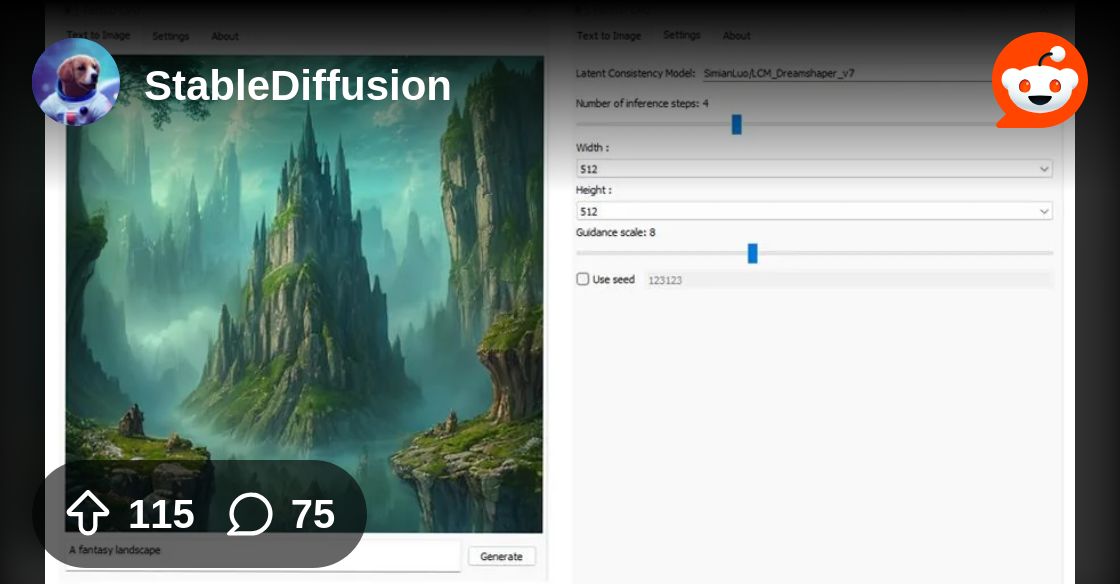Image resolution: width=1120 pixels, height=584 pixels.
Task: Click the Guidance scale slider handle
Action: [x=753, y=254]
